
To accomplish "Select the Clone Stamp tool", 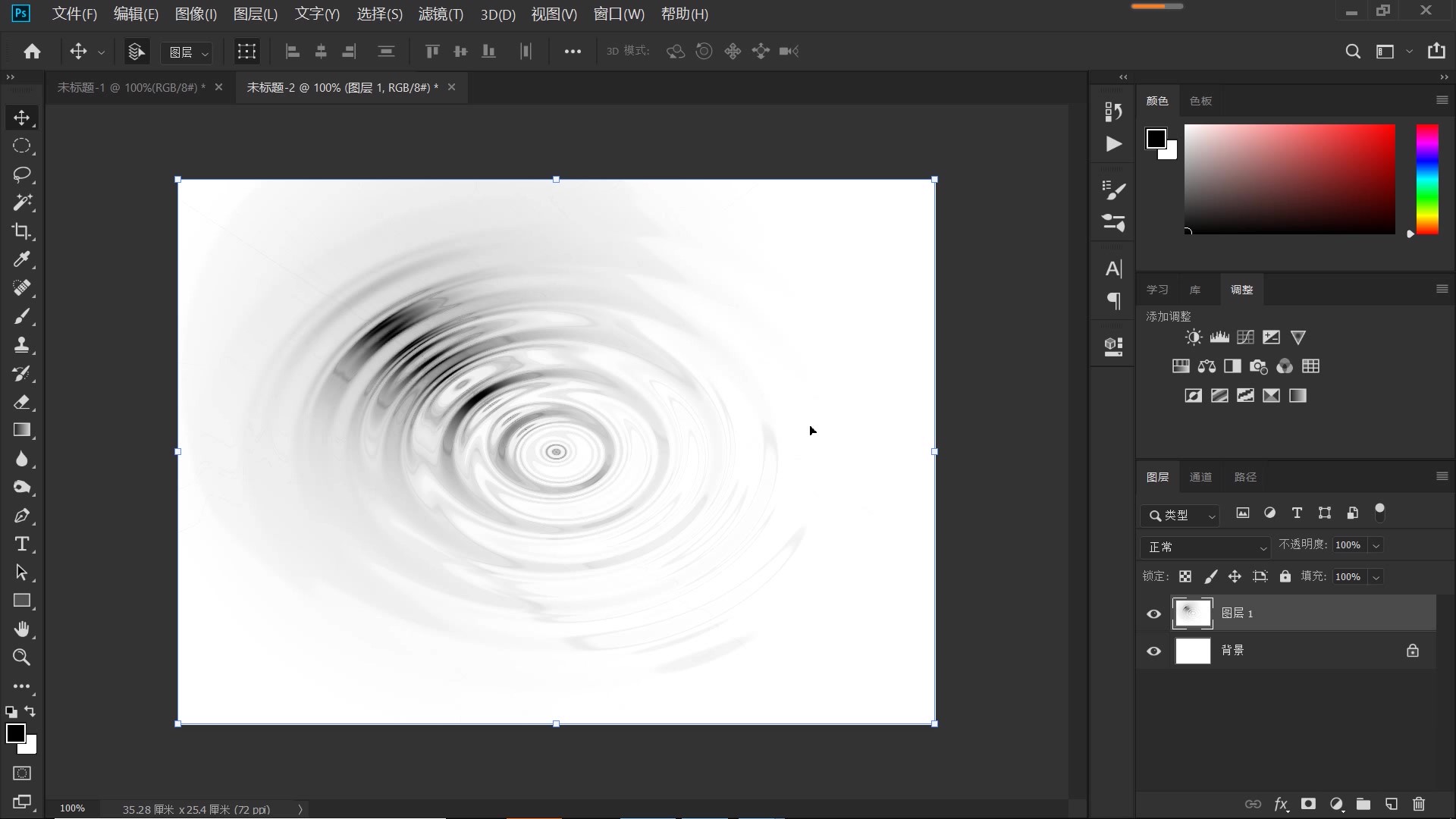I will 22,345.
